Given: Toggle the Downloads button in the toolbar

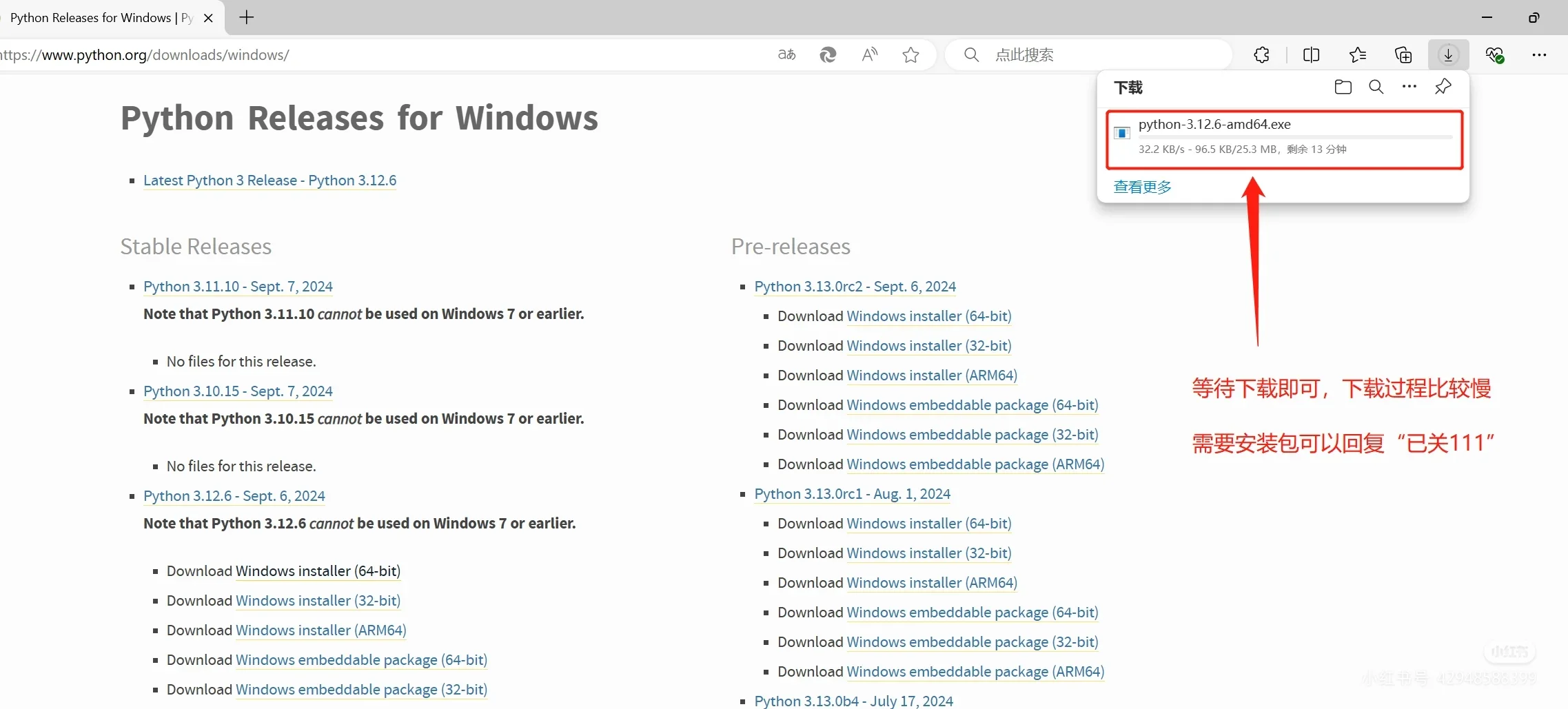Looking at the screenshot, I should coord(1448,54).
